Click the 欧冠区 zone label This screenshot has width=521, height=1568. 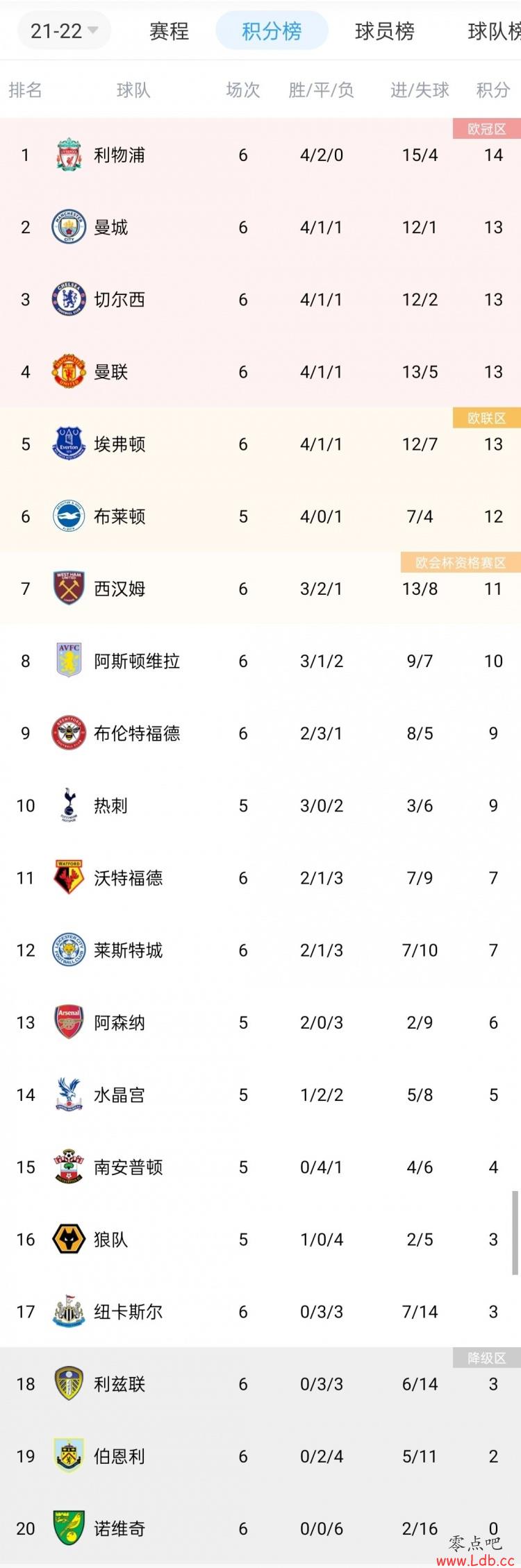[486, 128]
